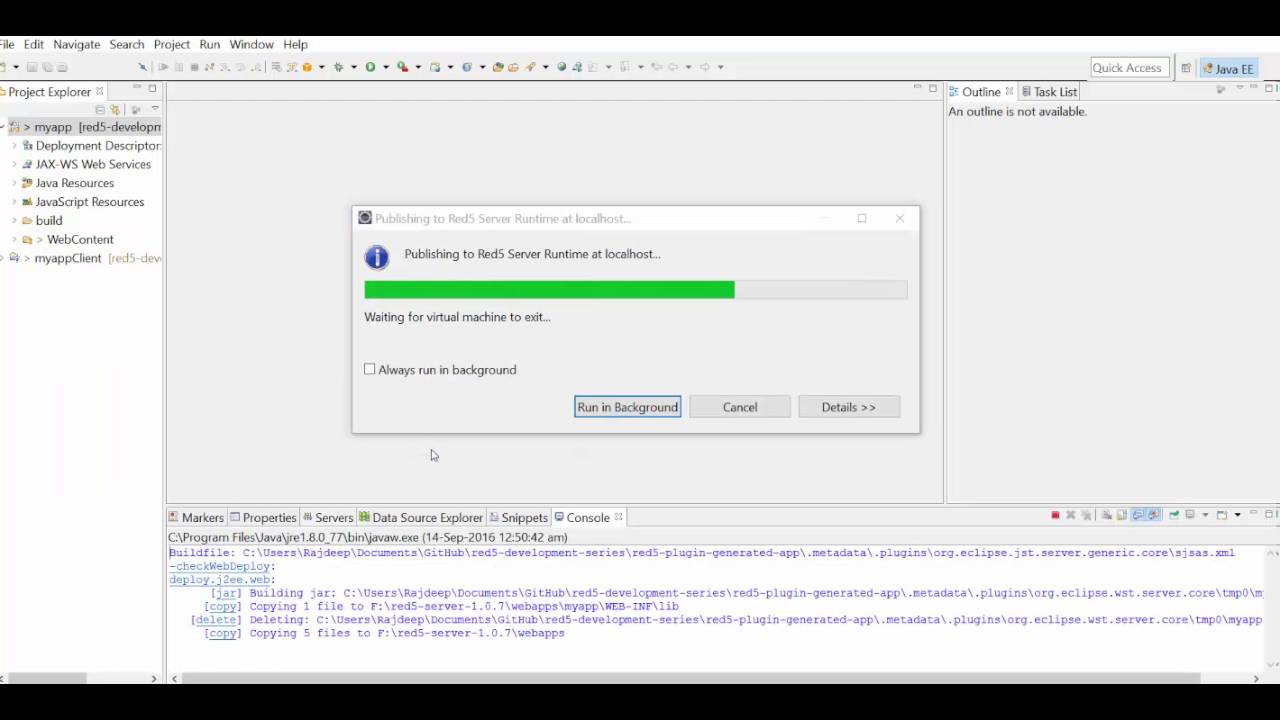Click the Outline view focus task icon
The image size is (1280, 720).
tap(1220, 90)
